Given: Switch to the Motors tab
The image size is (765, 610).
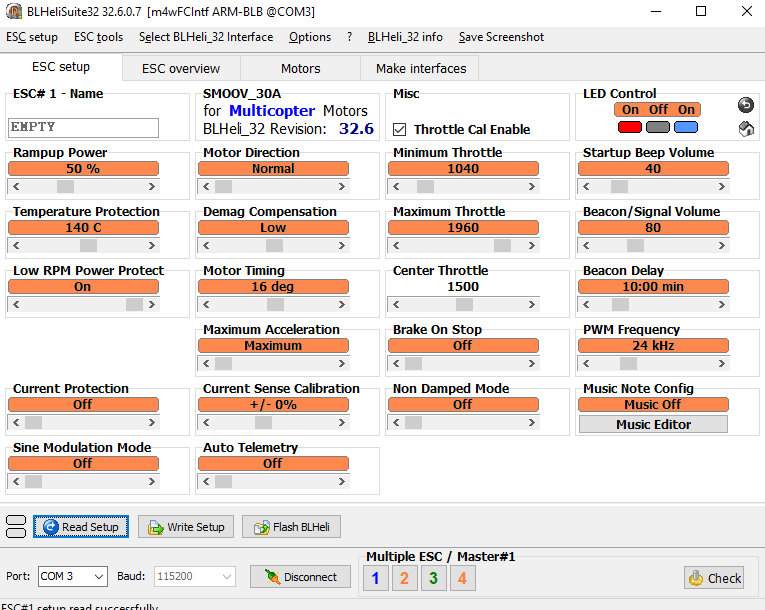Looking at the screenshot, I should (301, 68).
